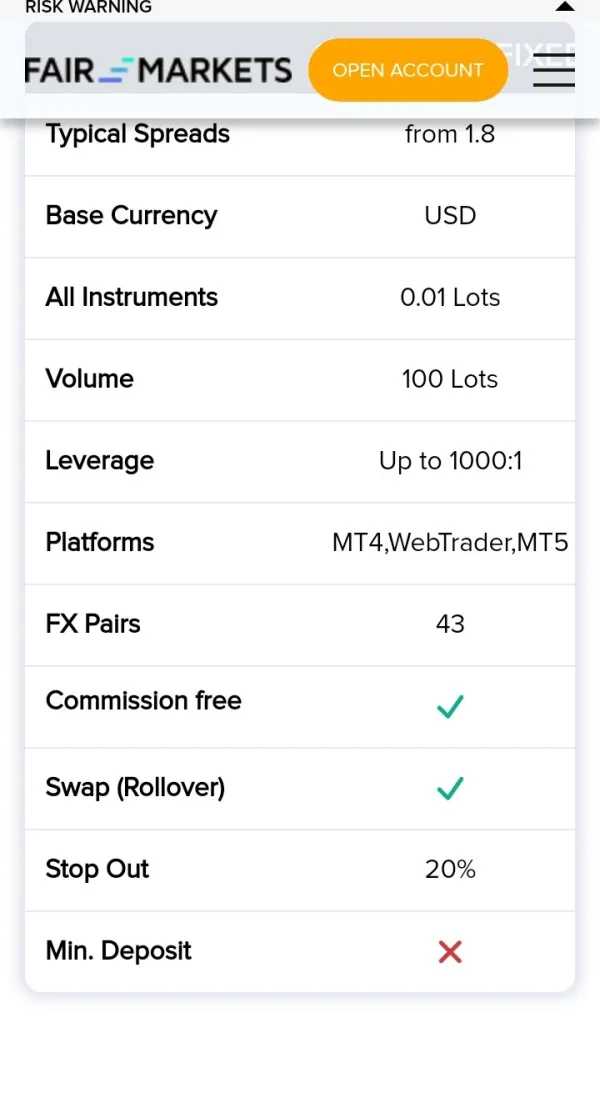The image size is (600, 1103).
Task: Click the MT4,WebTrader,MT5 platforms text
Action: coord(450,543)
